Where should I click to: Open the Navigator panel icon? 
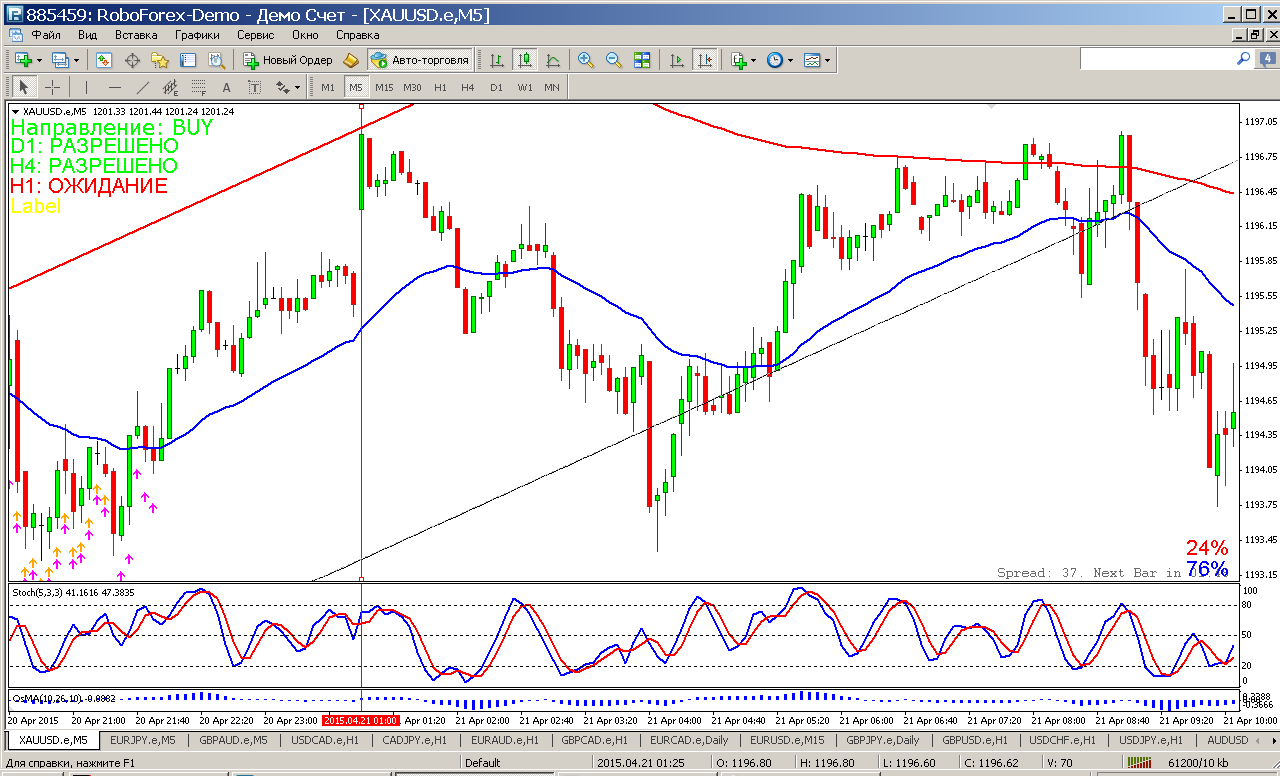coord(160,60)
